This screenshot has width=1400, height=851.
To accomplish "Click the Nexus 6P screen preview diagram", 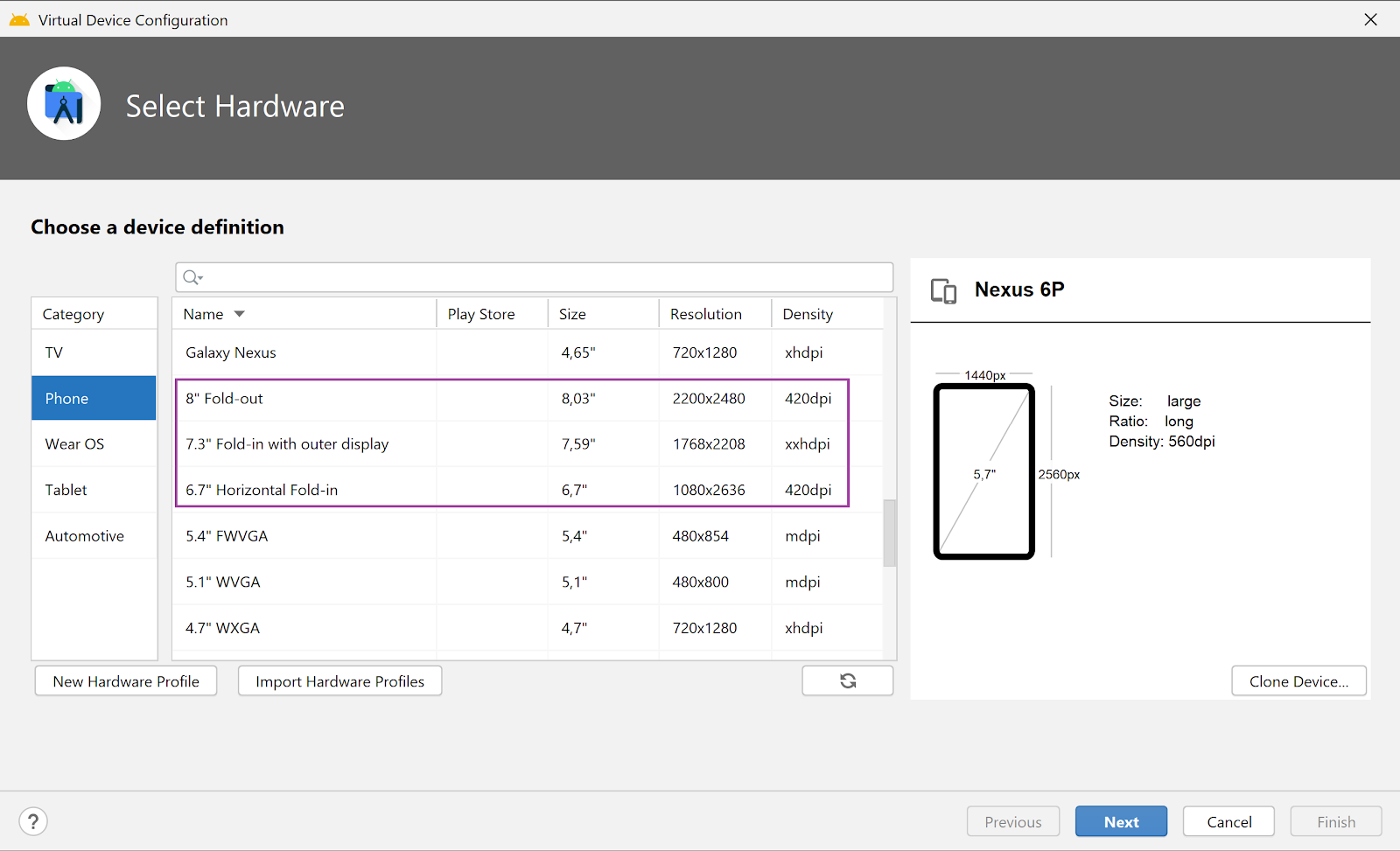I will 984,471.
